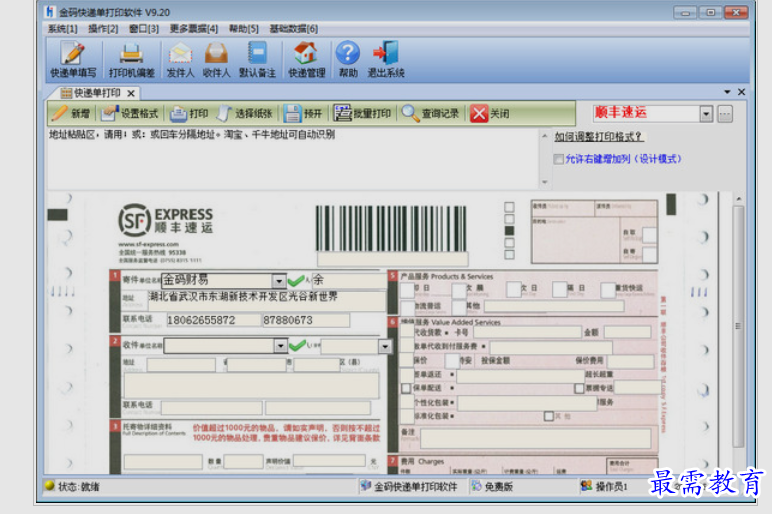Click the 打印 print button
This screenshot has height=514, width=772.
coord(189,114)
